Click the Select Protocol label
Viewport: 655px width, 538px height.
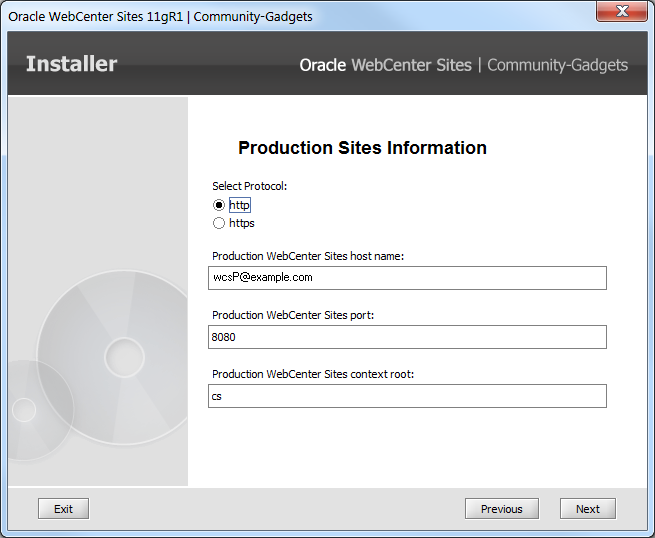click(x=249, y=186)
